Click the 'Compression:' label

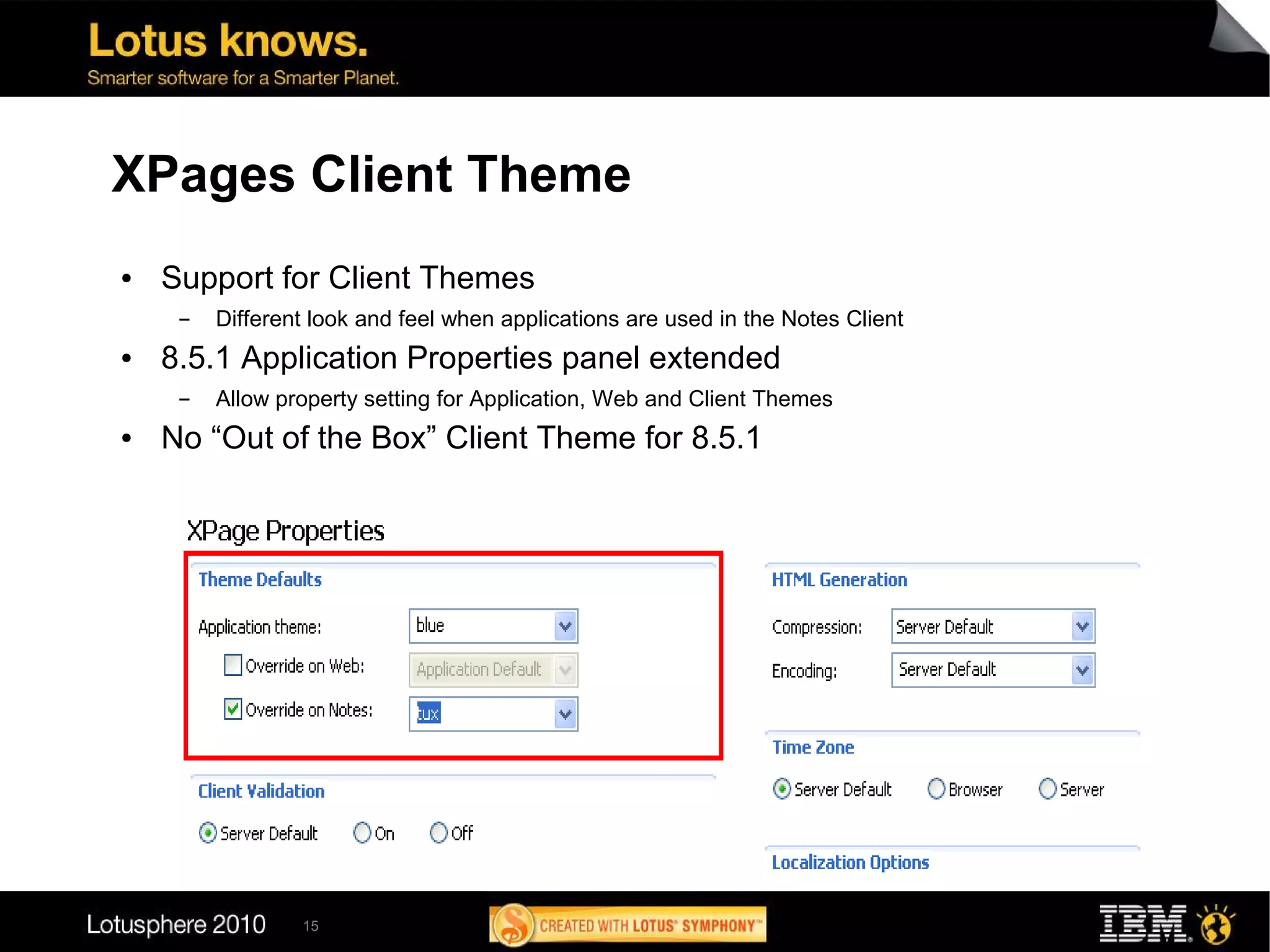[817, 627]
